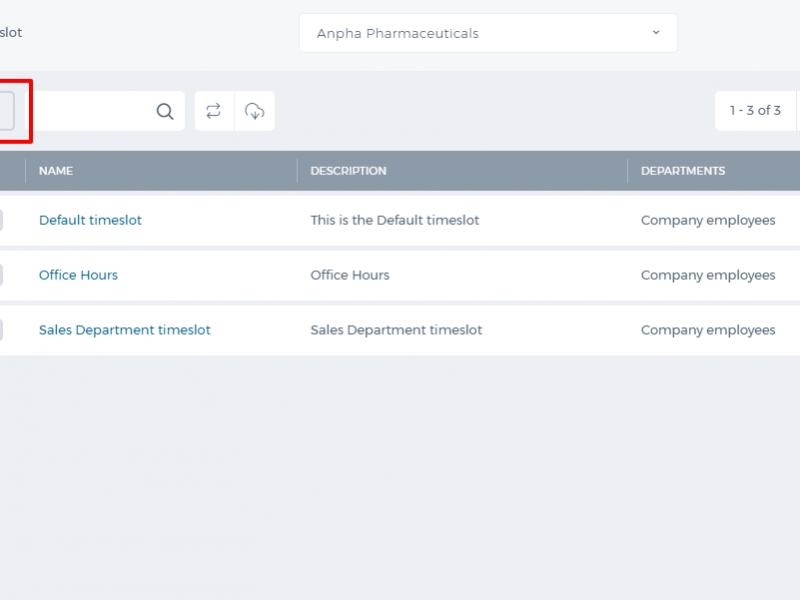Click the cloud download export icon

255,111
